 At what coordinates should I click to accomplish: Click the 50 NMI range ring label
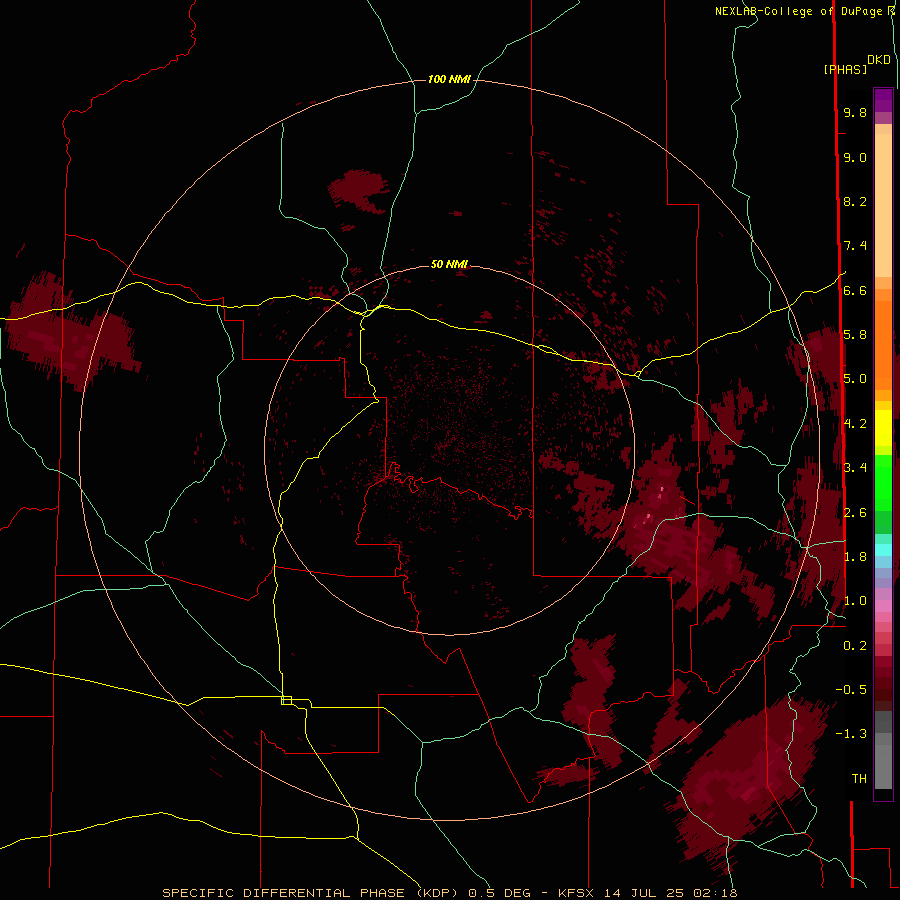click(449, 264)
